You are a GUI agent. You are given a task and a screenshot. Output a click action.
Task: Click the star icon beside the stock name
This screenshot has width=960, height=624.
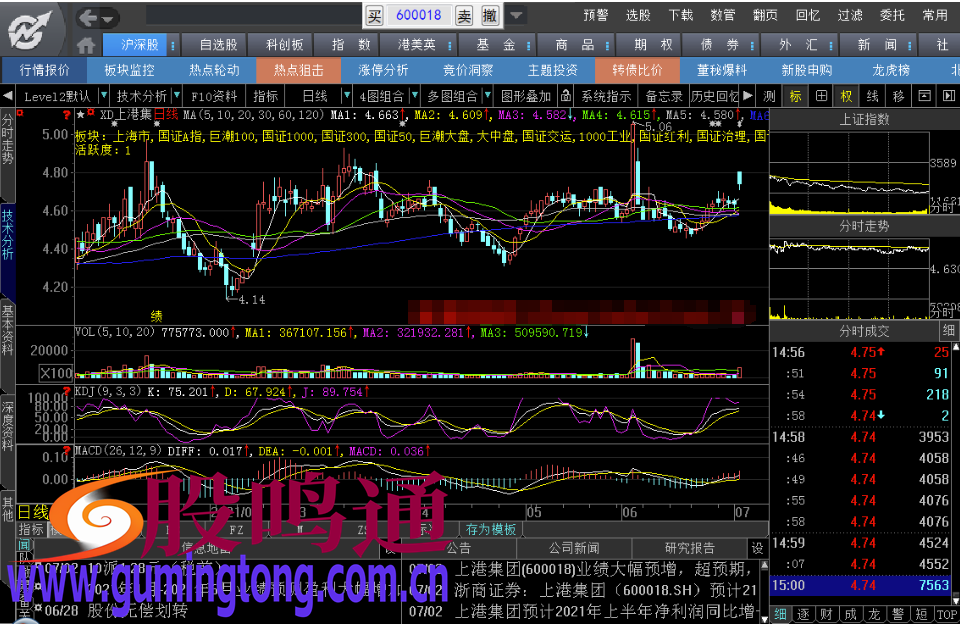pyautogui.click(x=81, y=115)
